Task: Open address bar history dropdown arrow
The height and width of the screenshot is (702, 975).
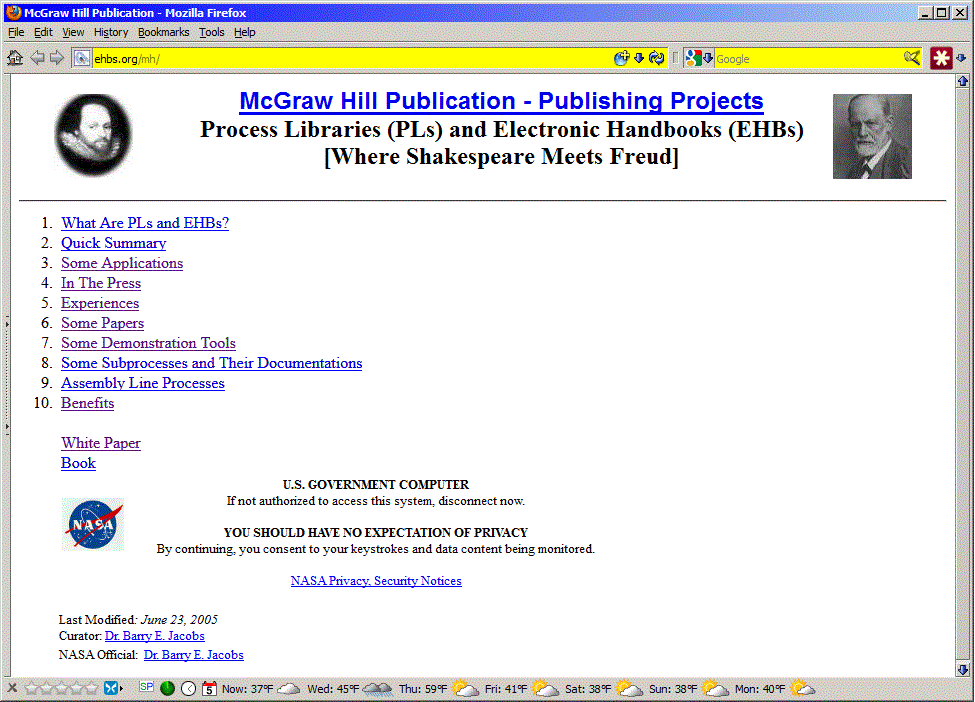Action: tap(639, 58)
